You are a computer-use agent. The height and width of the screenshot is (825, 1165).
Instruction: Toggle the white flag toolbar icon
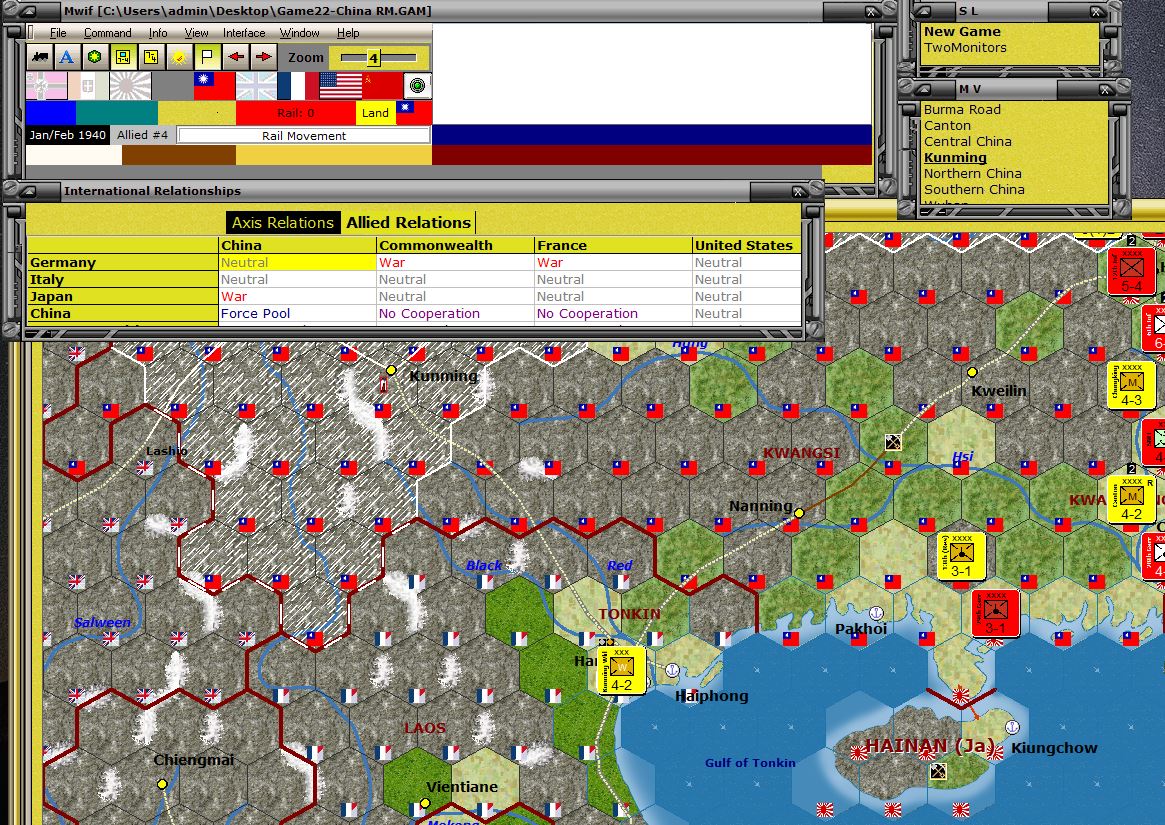click(207, 57)
